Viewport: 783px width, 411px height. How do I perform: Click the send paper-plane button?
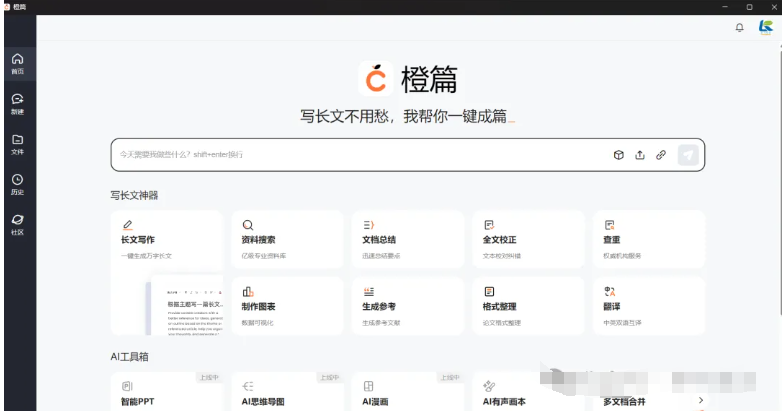point(688,155)
